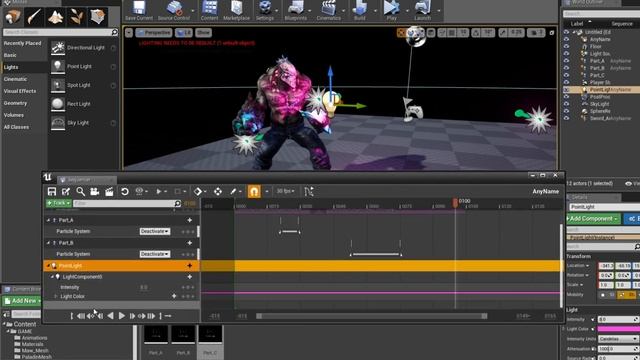Screen dimensions: 640x360
Task: Click the Sequencer restore state arrow icon
Action: pyautogui.click(x=124, y=191)
